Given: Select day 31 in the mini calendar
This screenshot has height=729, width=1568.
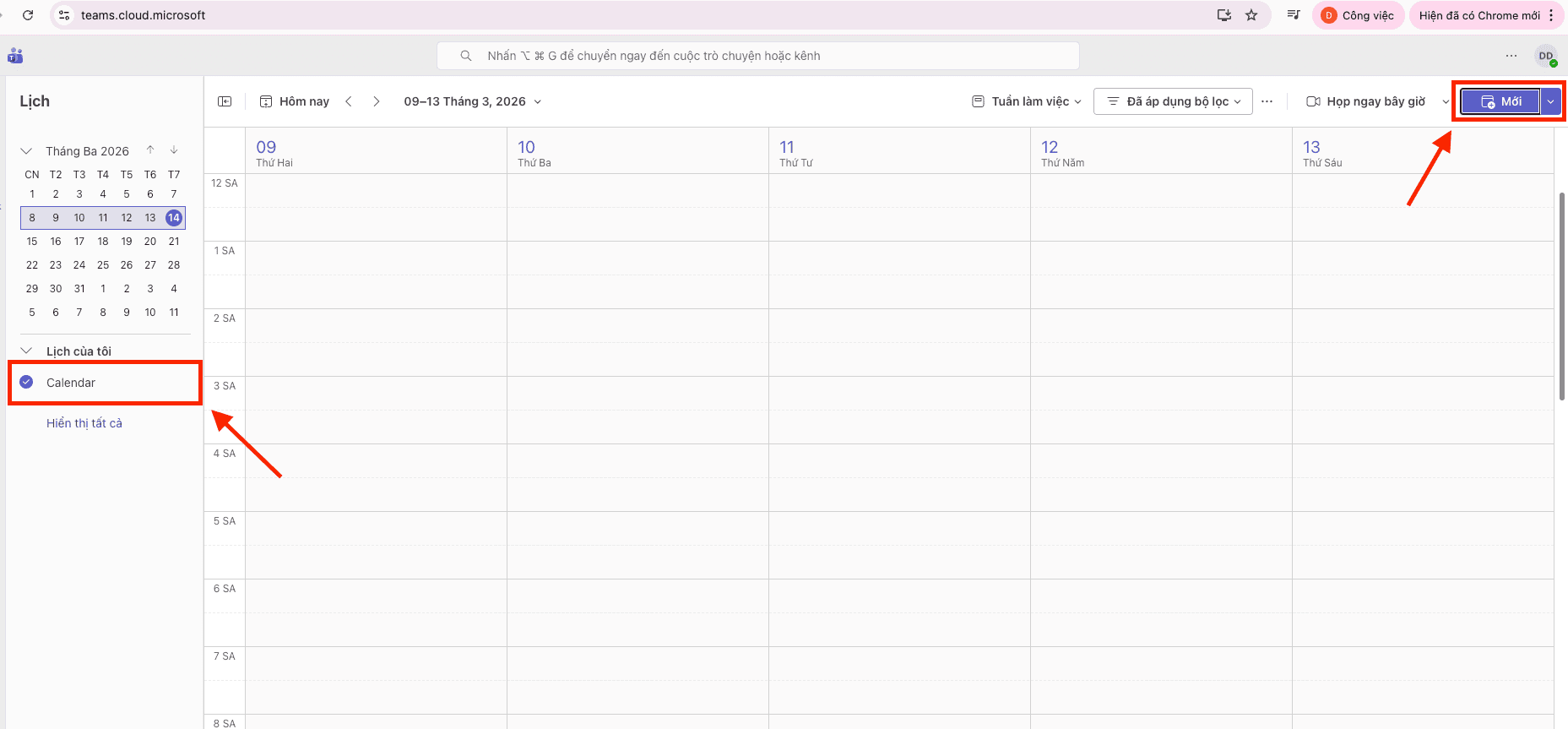Looking at the screenshot, I should 79,288.
